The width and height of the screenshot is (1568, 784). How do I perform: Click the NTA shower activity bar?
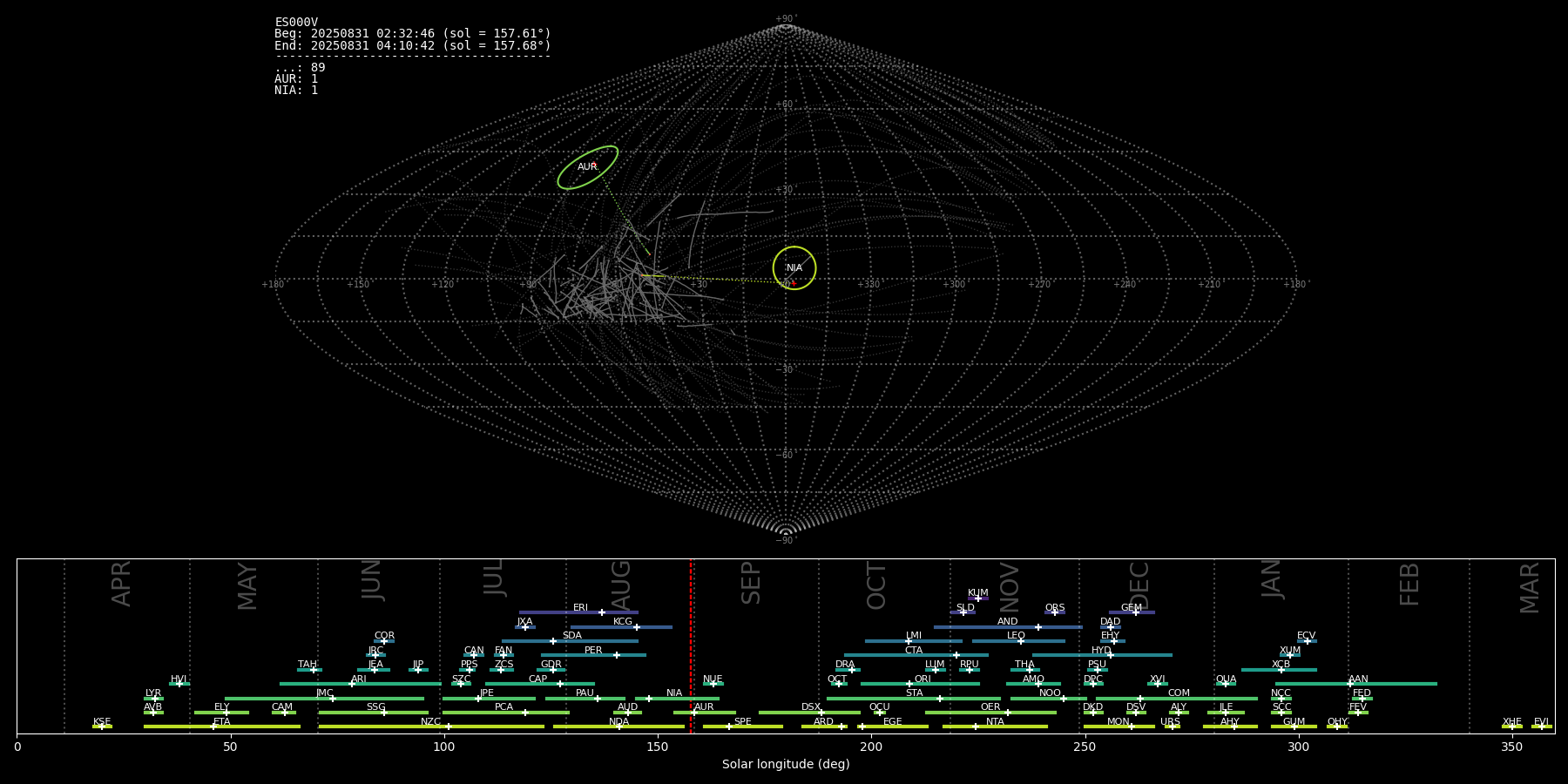pyautogui.click(x=995, y=727)
